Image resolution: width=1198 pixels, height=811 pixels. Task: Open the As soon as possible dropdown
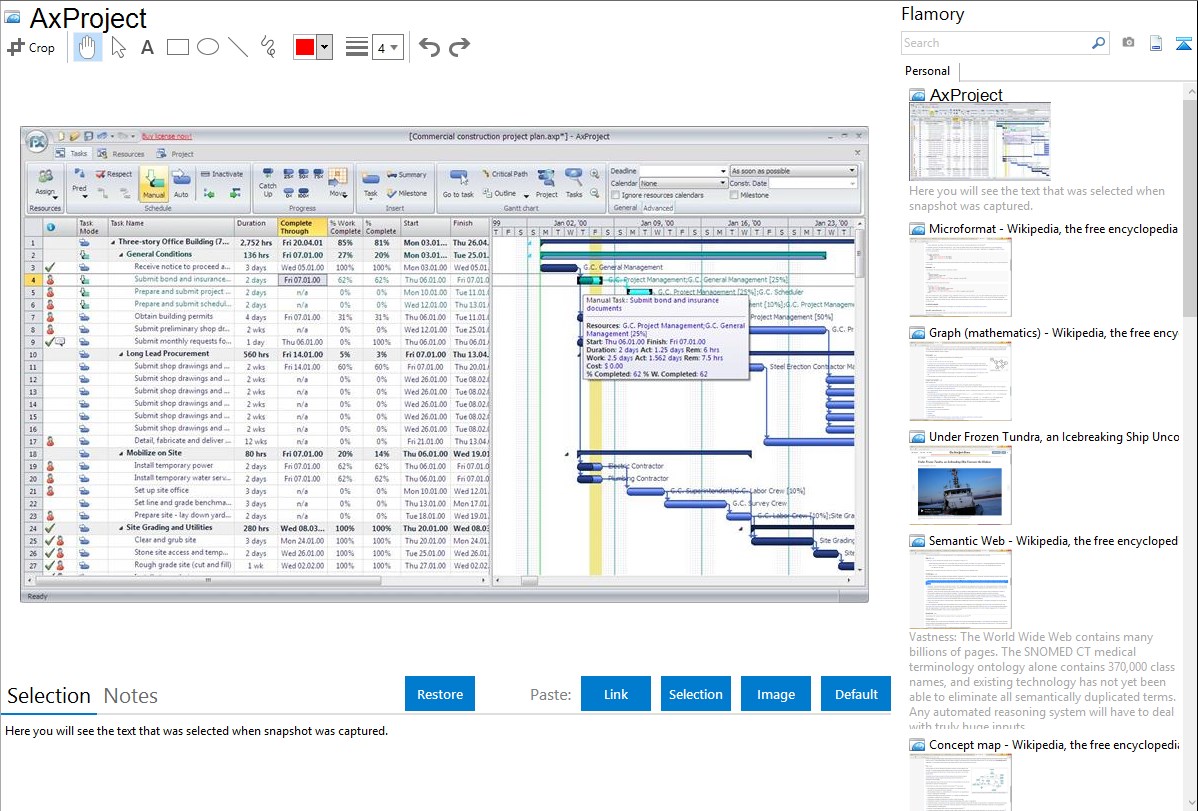point(793,170)
